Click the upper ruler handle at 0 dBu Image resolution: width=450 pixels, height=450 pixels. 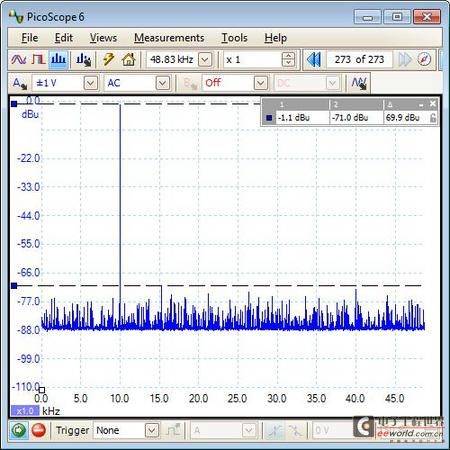[14, 104]
